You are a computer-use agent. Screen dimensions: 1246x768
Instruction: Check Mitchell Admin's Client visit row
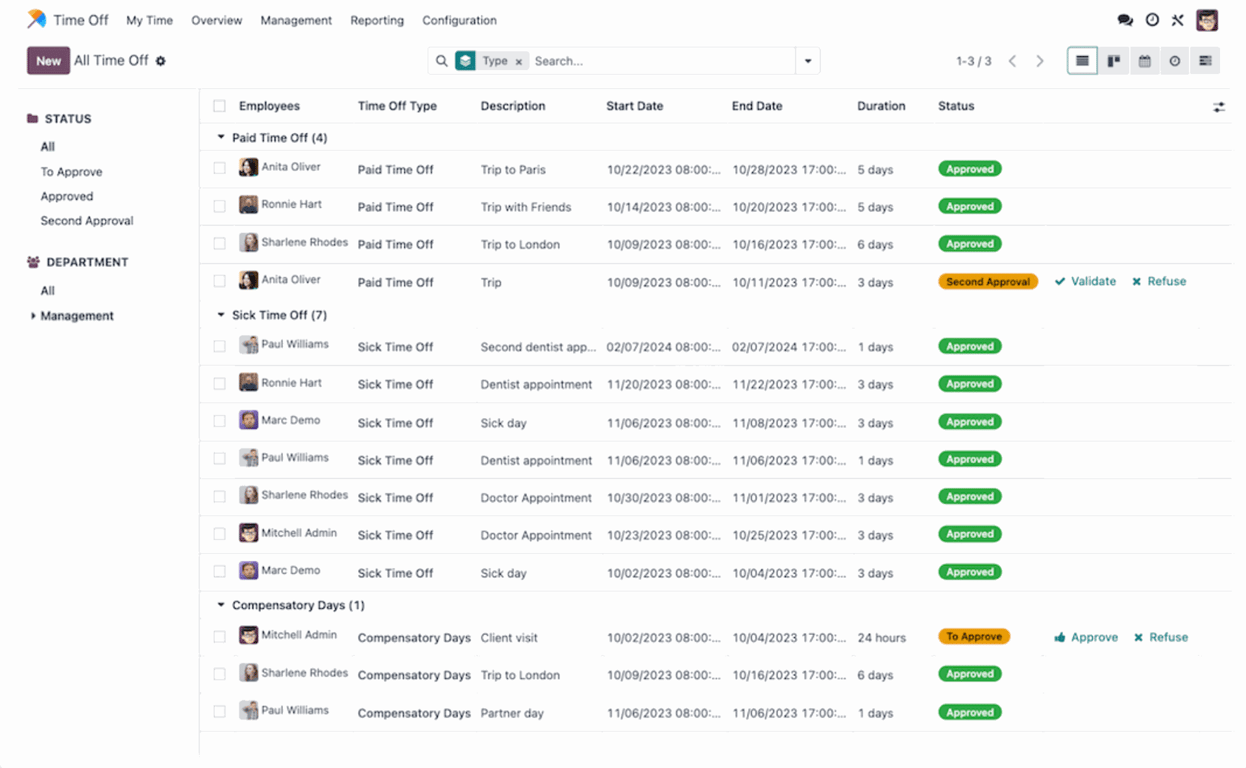219,636
